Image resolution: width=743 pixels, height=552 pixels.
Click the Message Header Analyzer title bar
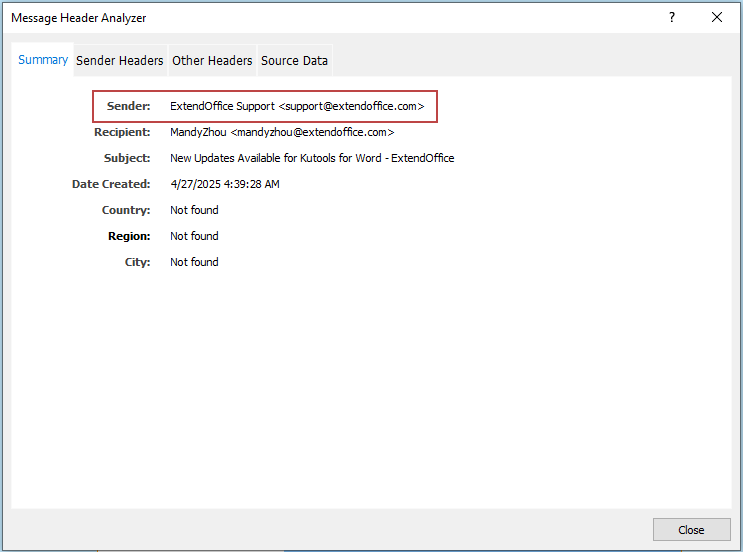(x=300, y=17)
